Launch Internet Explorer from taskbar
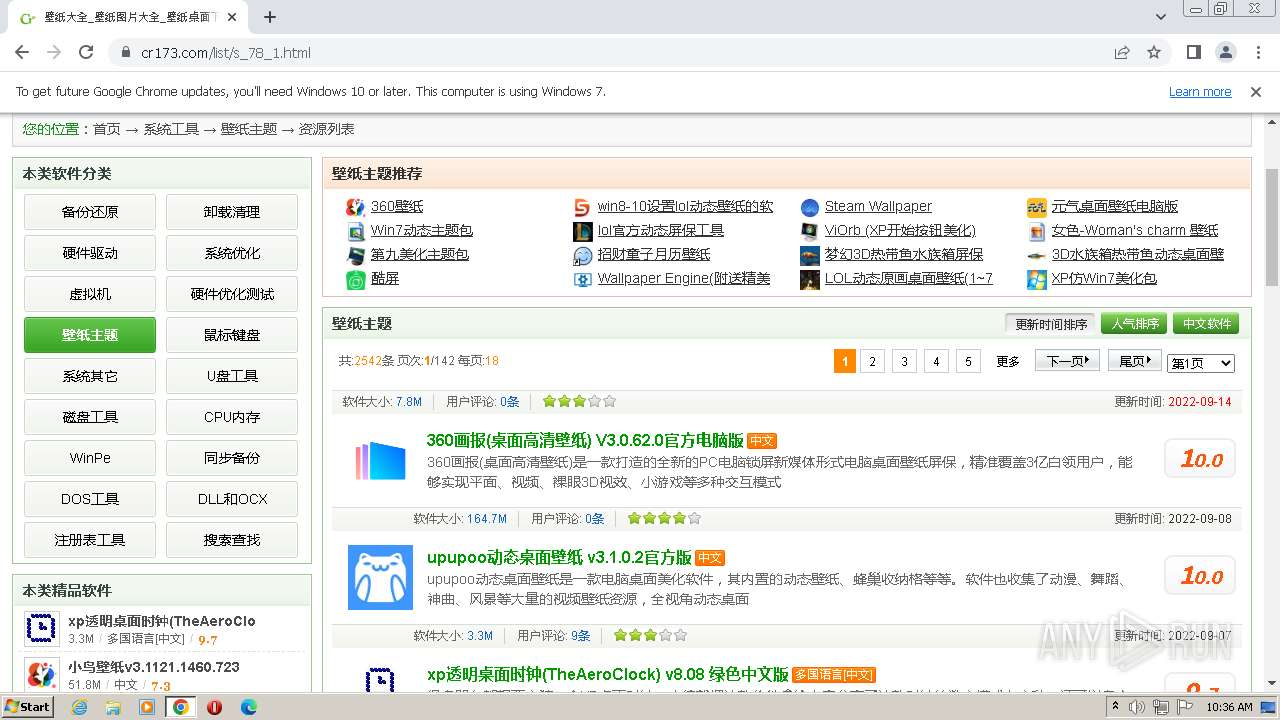 79,707
